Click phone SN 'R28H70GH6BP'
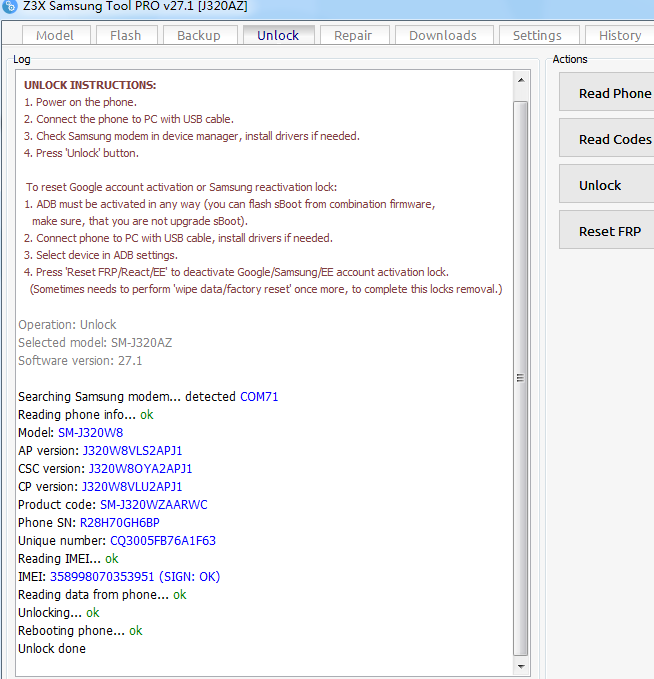The image size is (654, 679). [x=120, y=523]
